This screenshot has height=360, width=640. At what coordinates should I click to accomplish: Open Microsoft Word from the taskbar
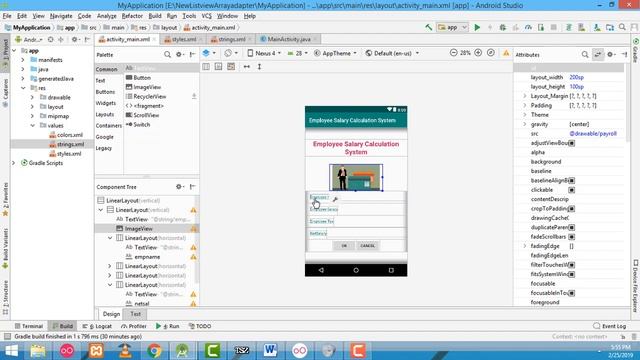tap(270, 351)
